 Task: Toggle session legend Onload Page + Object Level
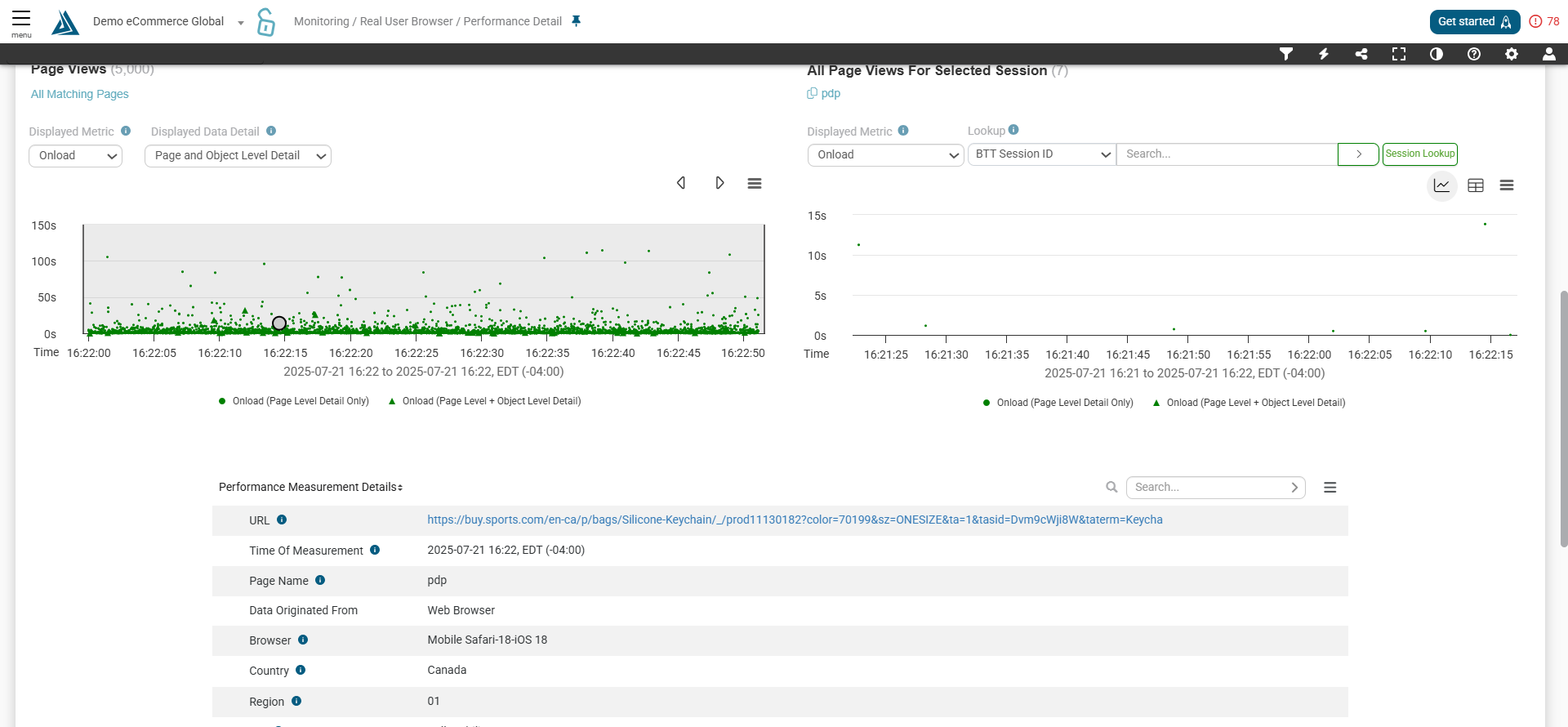pyautogui.click(x=1249, y=403)
